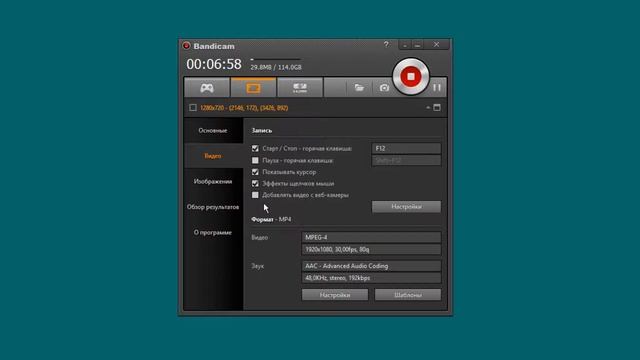The width and height of the screenshot is (640, 360).
Task: Toggle Старт / Стоп hotkey checkbox
Action: pos(255,149)
